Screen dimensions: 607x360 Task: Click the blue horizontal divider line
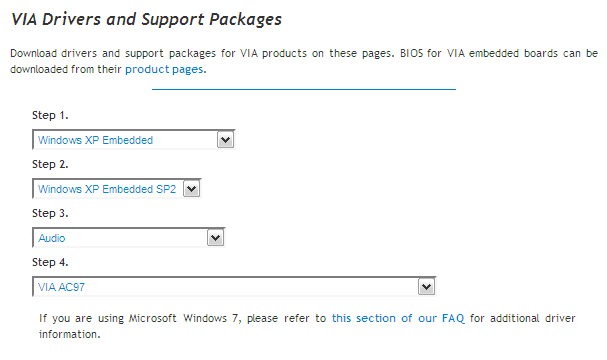coord(304,89)
